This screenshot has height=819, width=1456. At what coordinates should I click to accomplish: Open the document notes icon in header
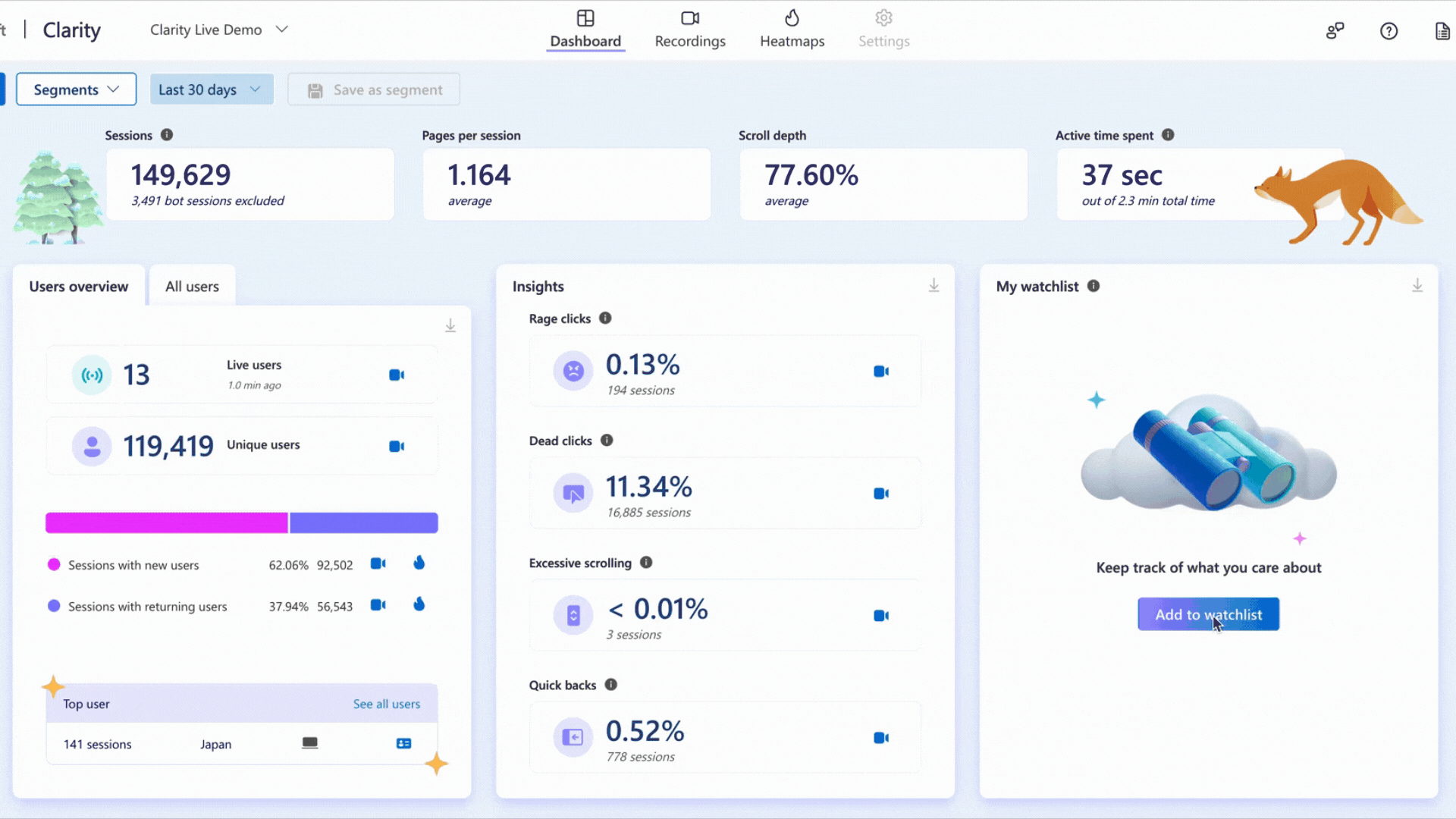(1442, 31)
